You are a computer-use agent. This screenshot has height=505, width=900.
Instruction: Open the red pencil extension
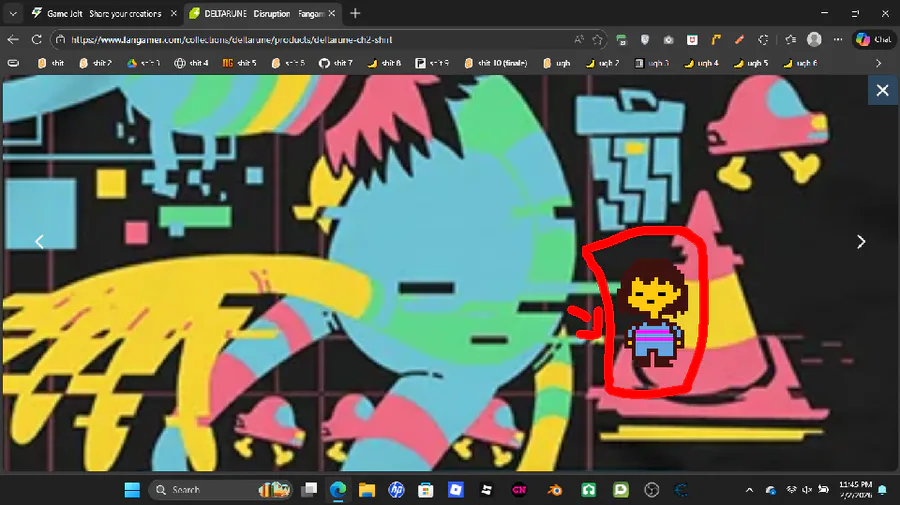739,40
